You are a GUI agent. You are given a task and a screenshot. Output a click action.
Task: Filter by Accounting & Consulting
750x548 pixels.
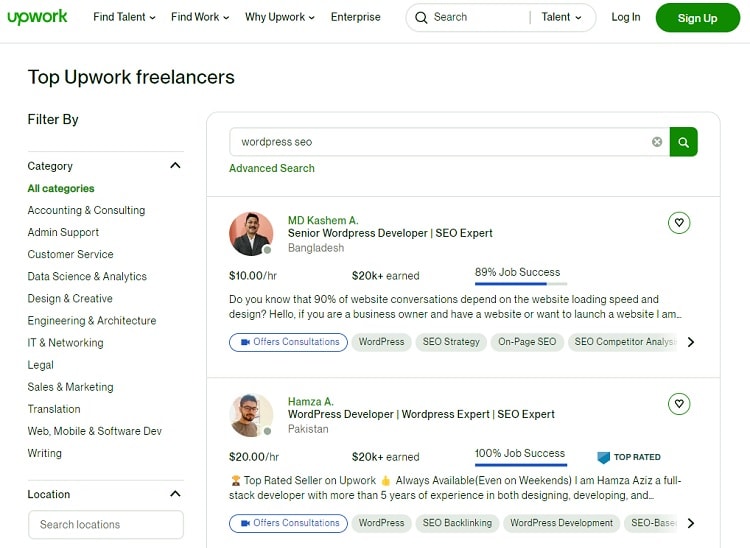tap(86, 210)
